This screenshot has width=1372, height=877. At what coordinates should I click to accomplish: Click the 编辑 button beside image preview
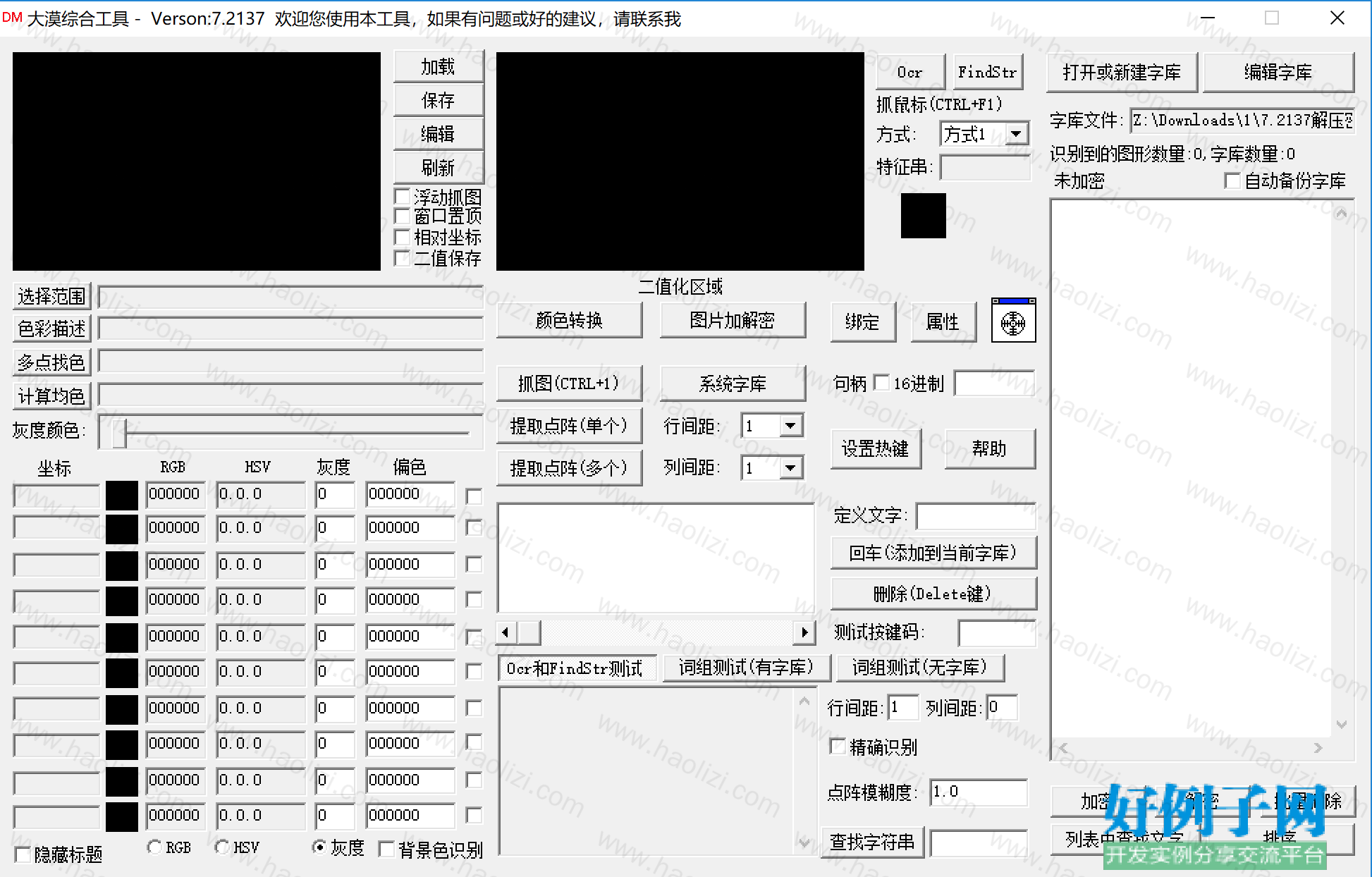[x=439, y=134]
